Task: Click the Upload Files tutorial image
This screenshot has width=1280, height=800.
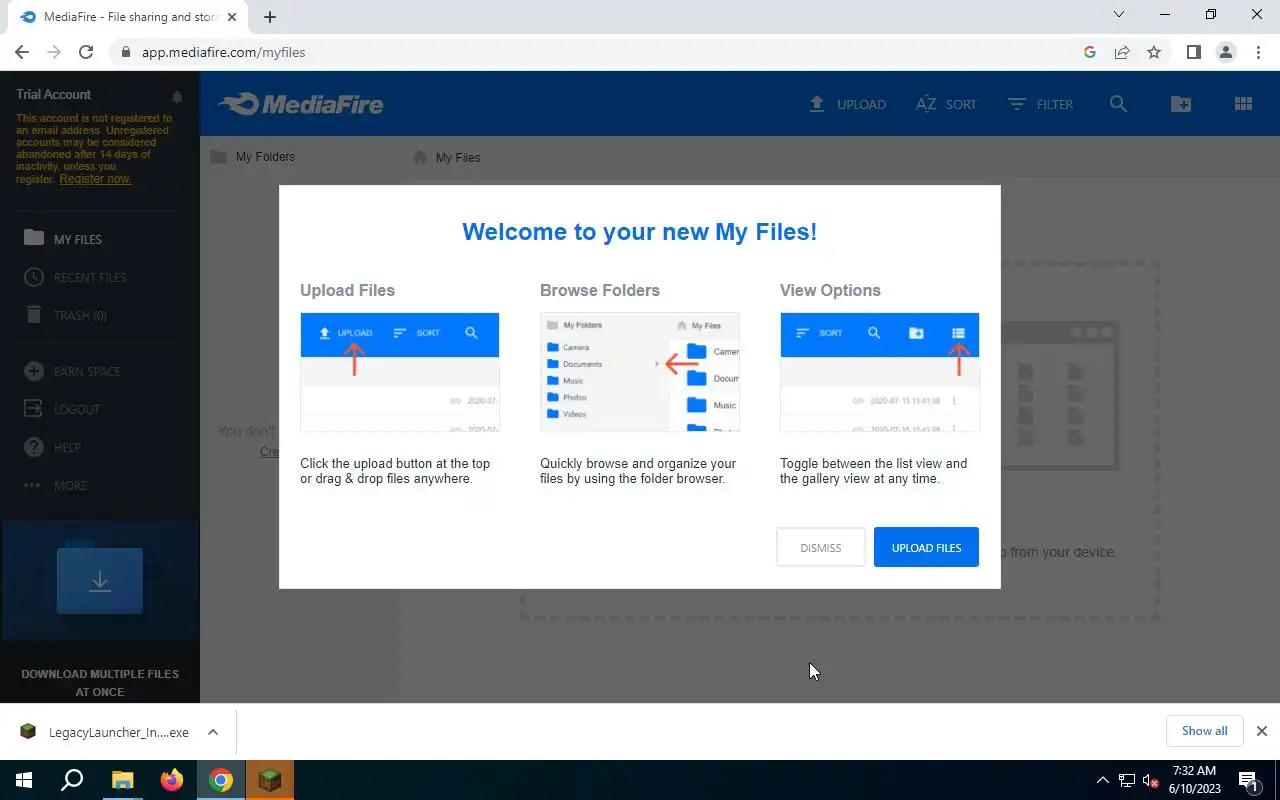Action: point(399,372)
